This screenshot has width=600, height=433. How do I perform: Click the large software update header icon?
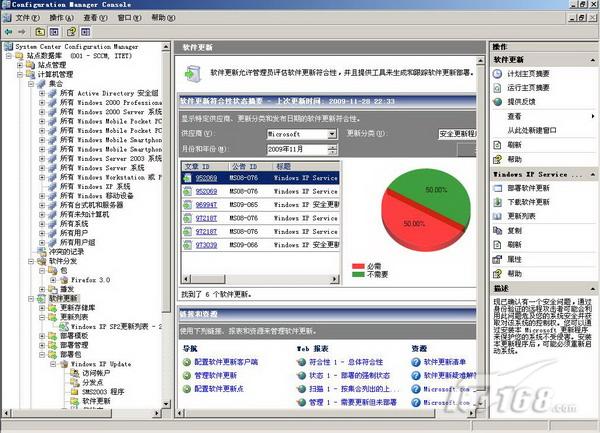click(x=193, y=73)
